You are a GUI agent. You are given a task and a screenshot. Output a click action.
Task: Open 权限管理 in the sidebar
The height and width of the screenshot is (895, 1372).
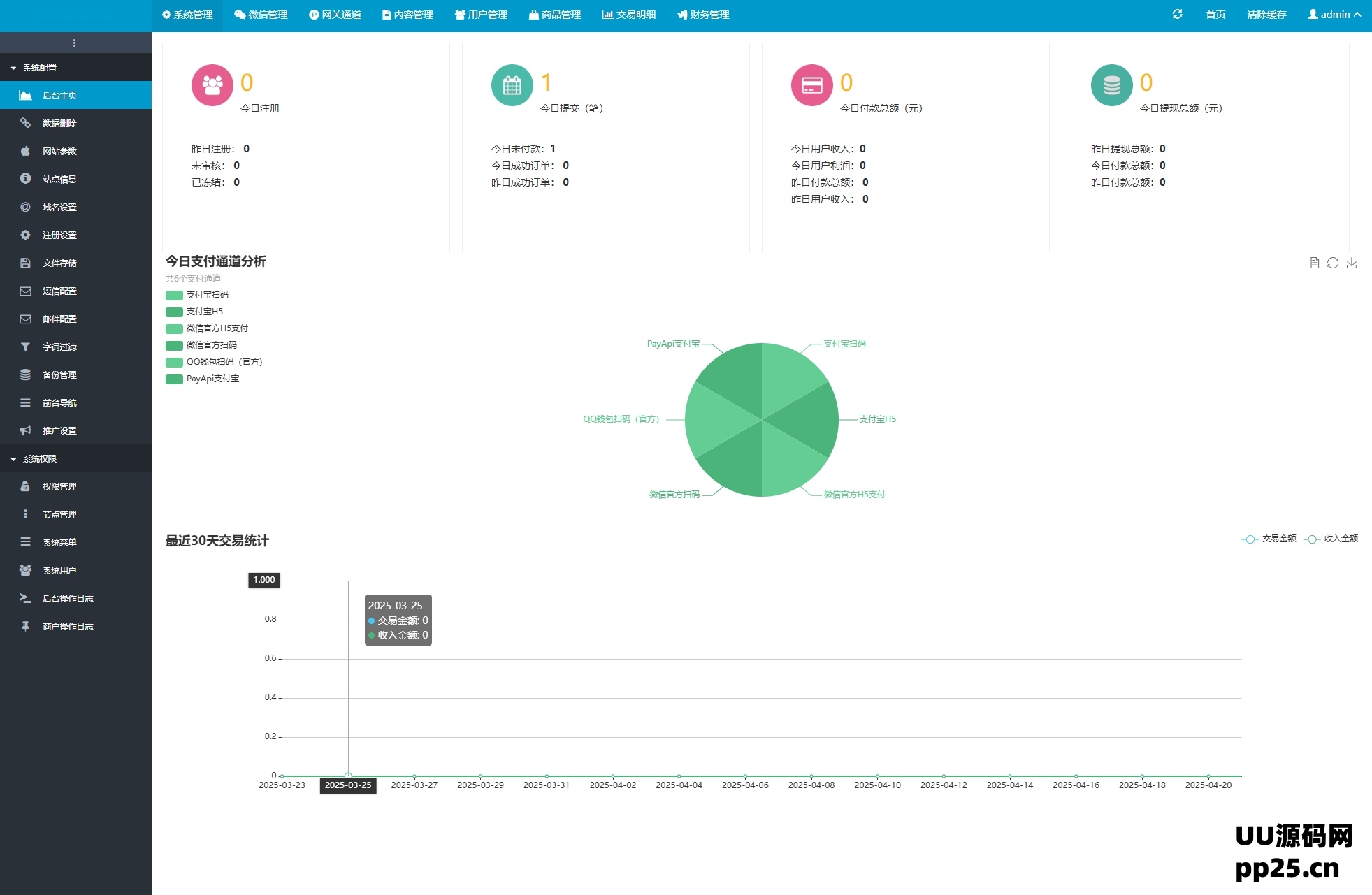click(x=59, y=486)
